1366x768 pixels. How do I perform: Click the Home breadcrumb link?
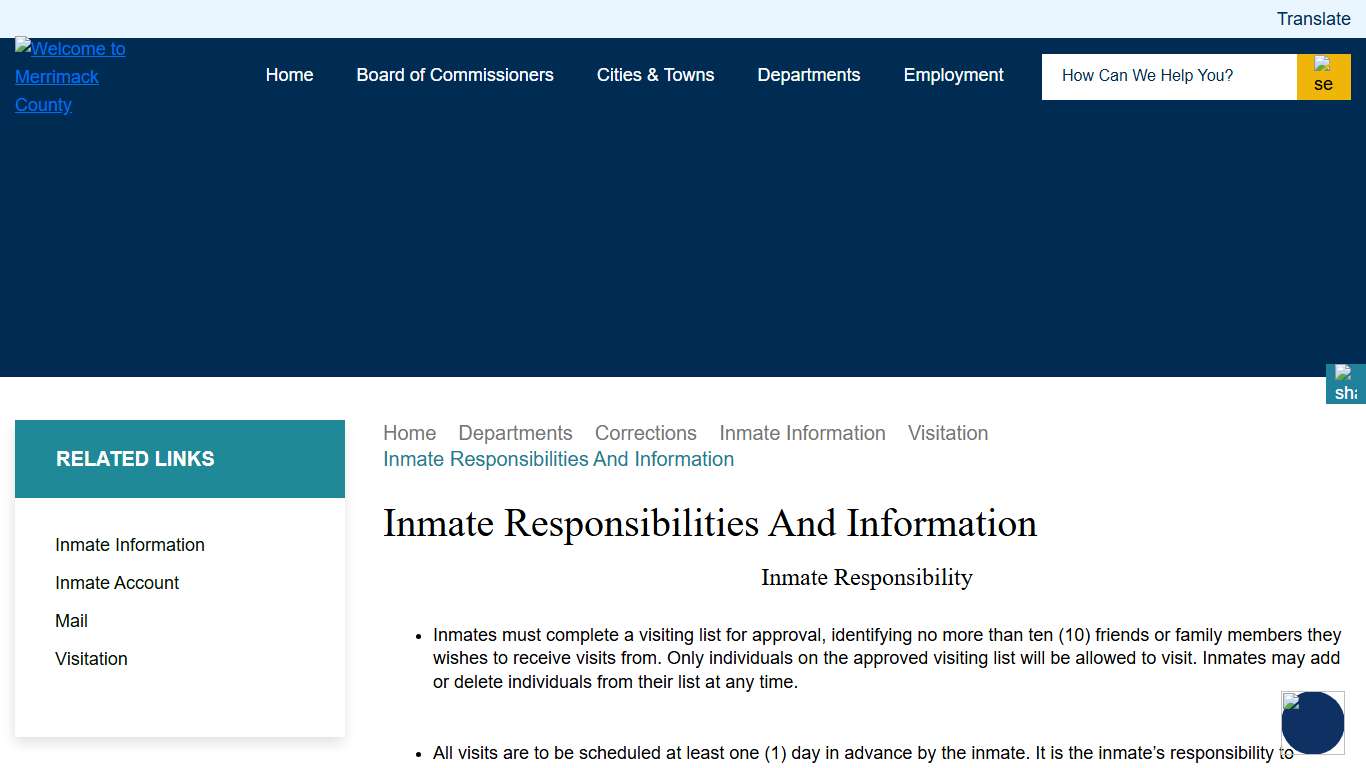[409, 433]
